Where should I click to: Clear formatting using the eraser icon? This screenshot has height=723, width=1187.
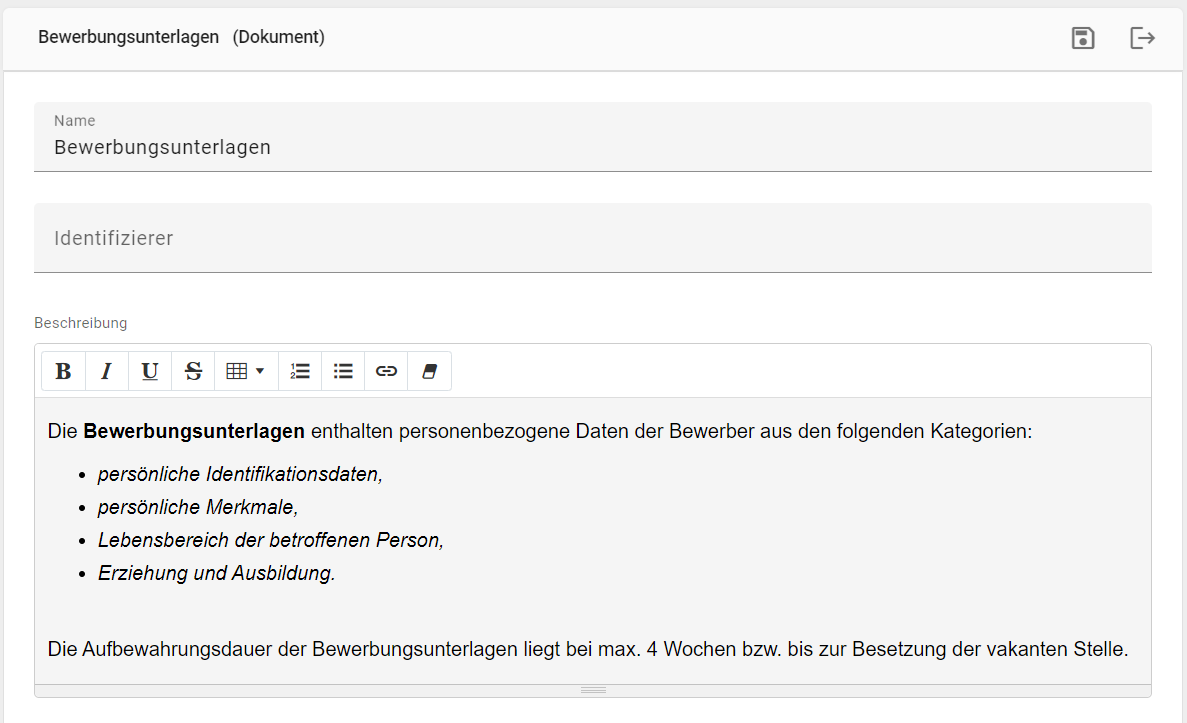pos(429,370)
